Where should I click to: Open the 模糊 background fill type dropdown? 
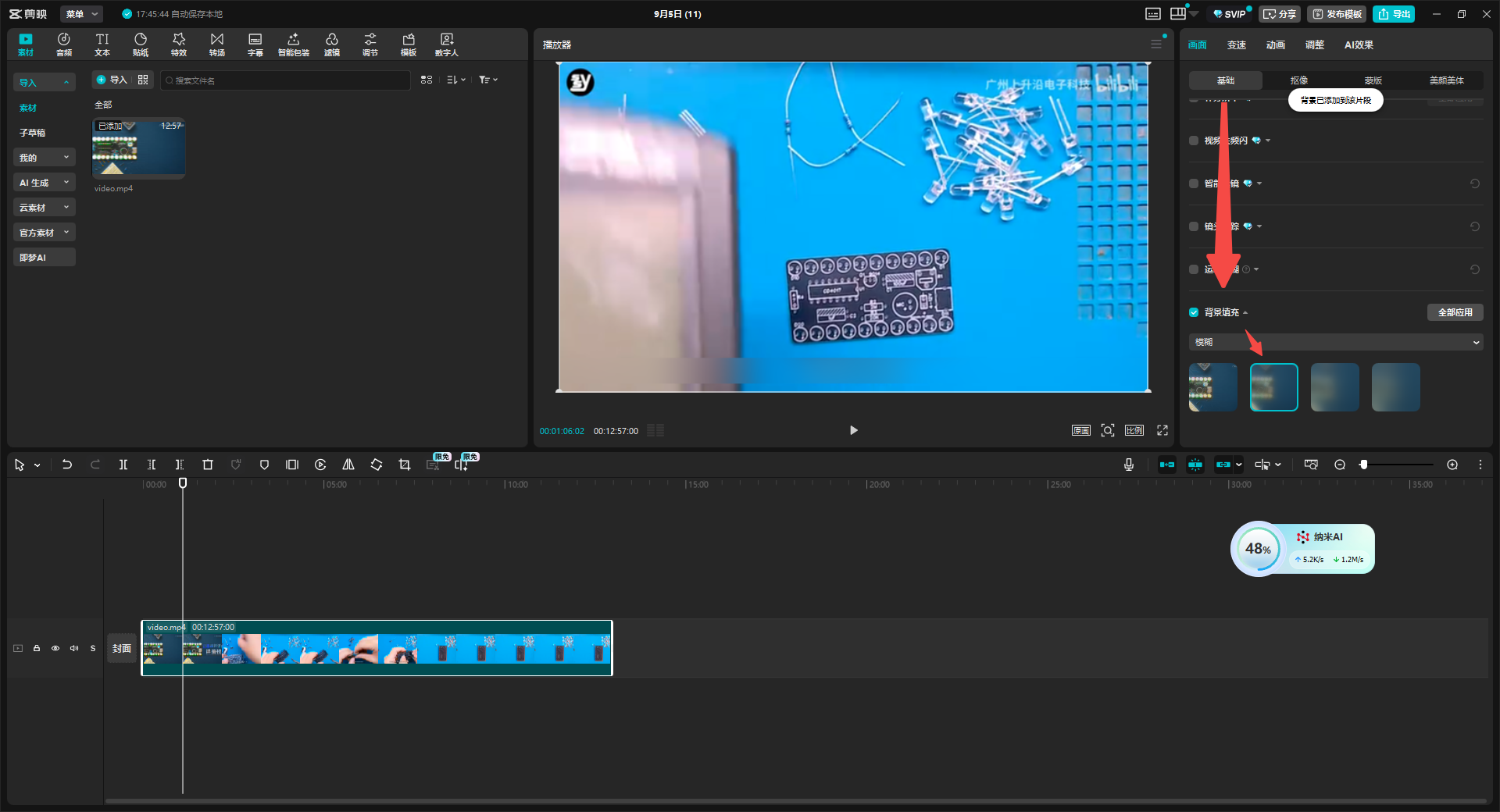[x=1336, y=342]
